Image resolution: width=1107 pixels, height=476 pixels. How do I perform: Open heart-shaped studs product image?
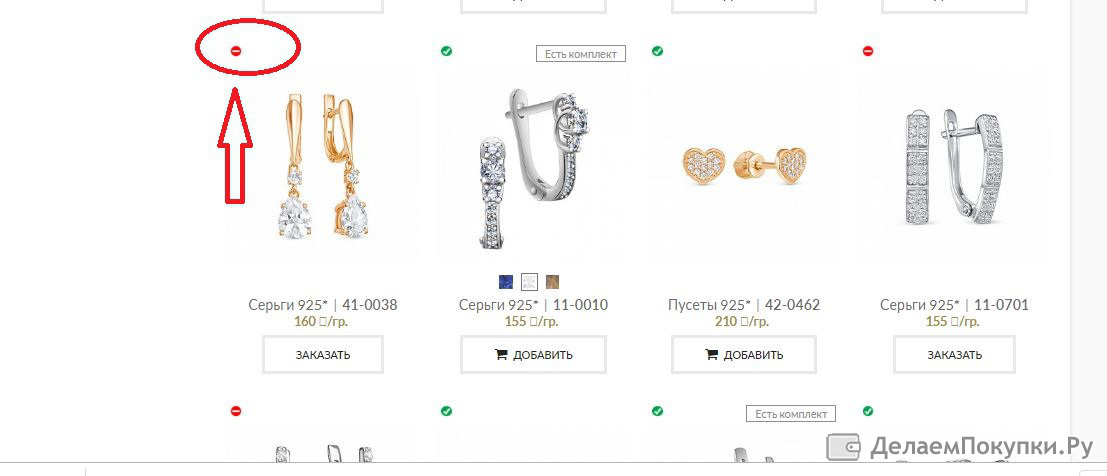[744, 167]
